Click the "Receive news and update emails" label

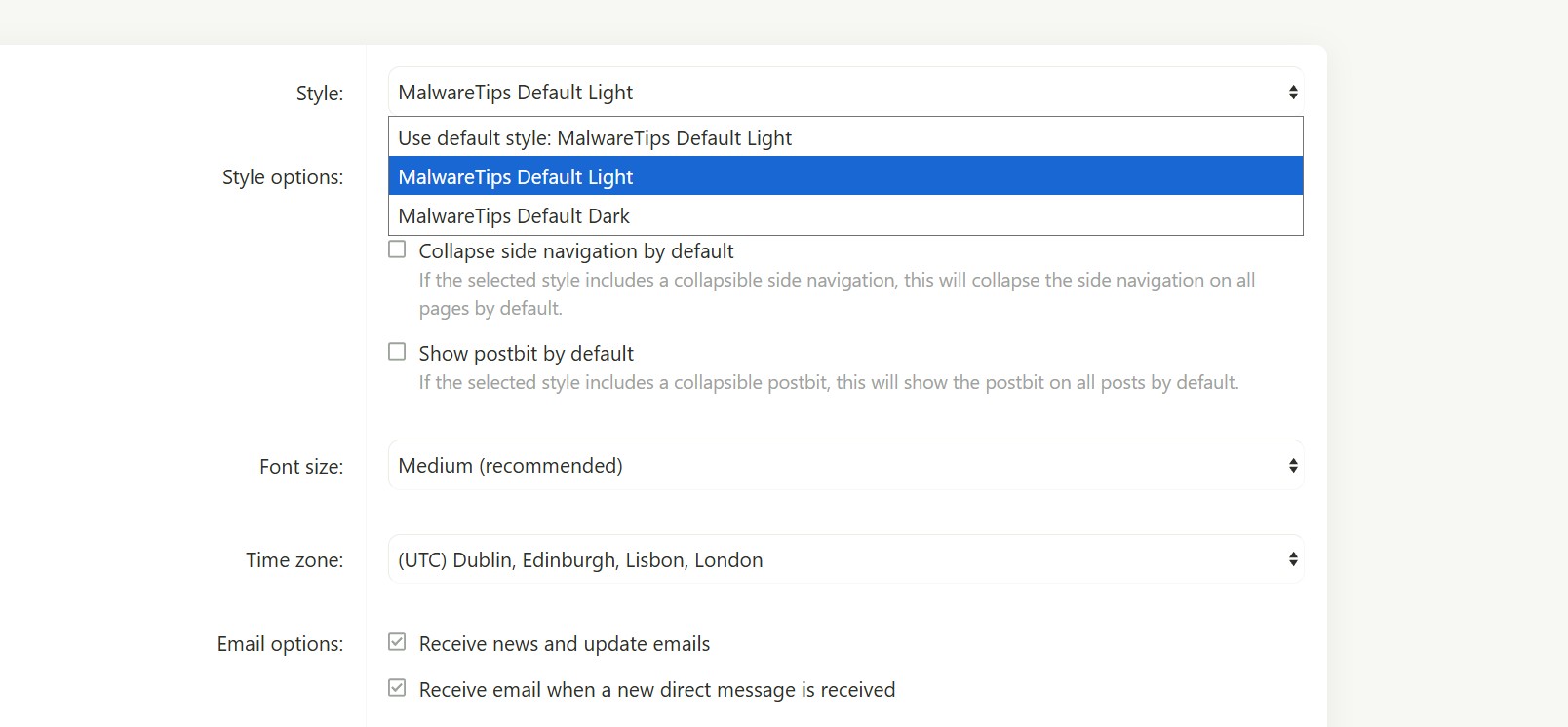[x=565, y=644]
